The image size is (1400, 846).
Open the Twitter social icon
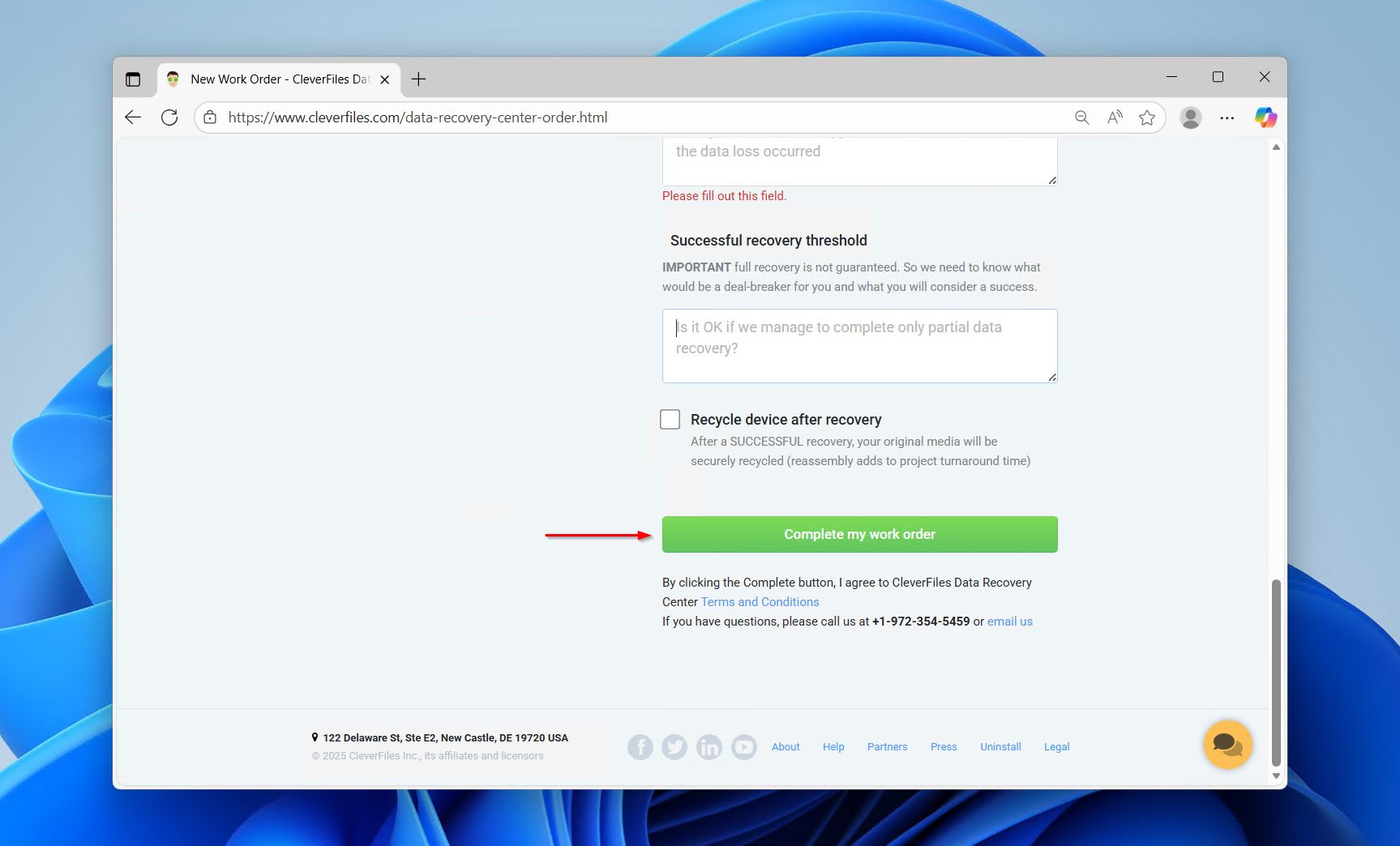(x=674, y=746)
